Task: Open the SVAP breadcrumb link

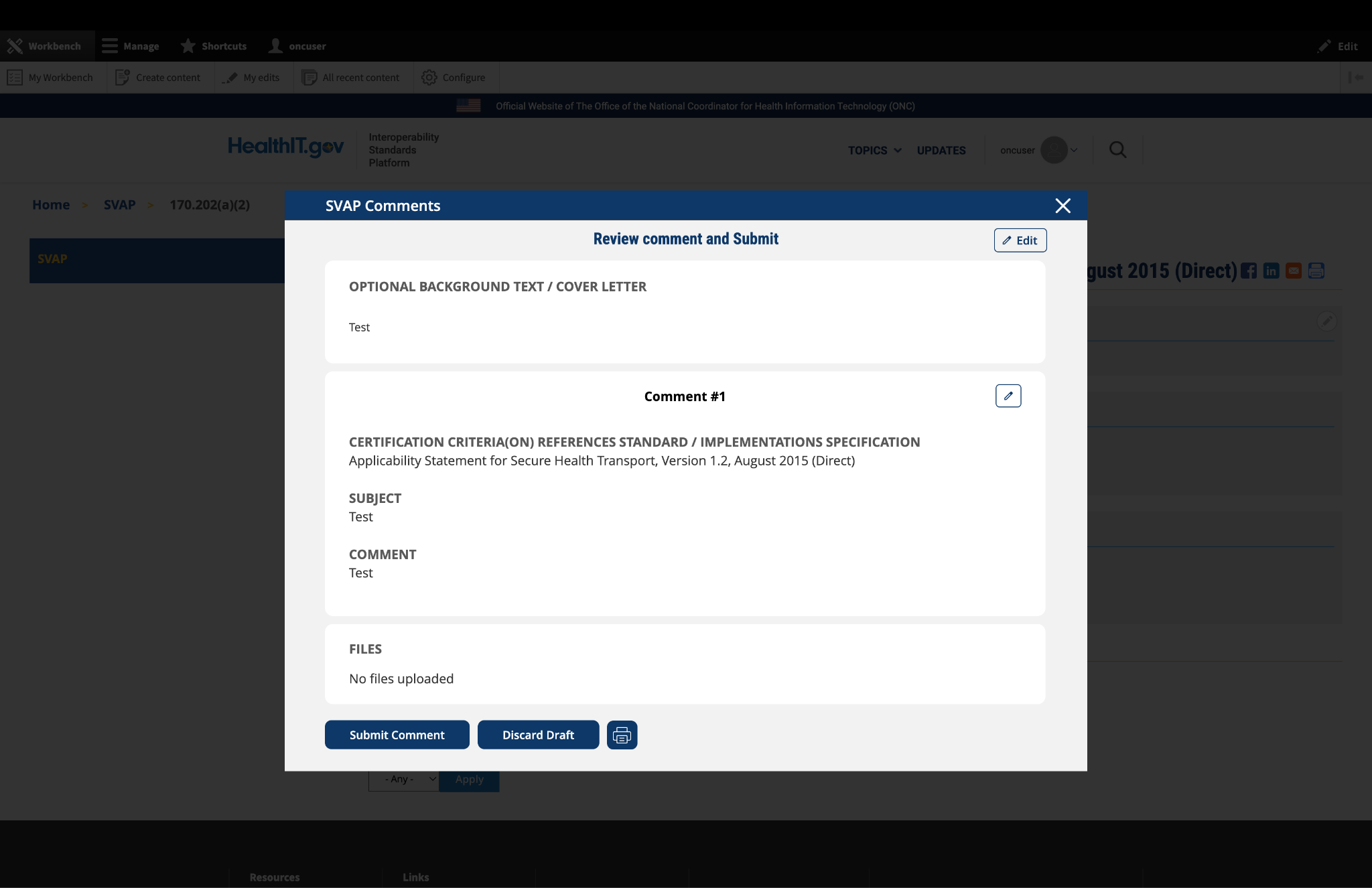Action: [119, 205]
